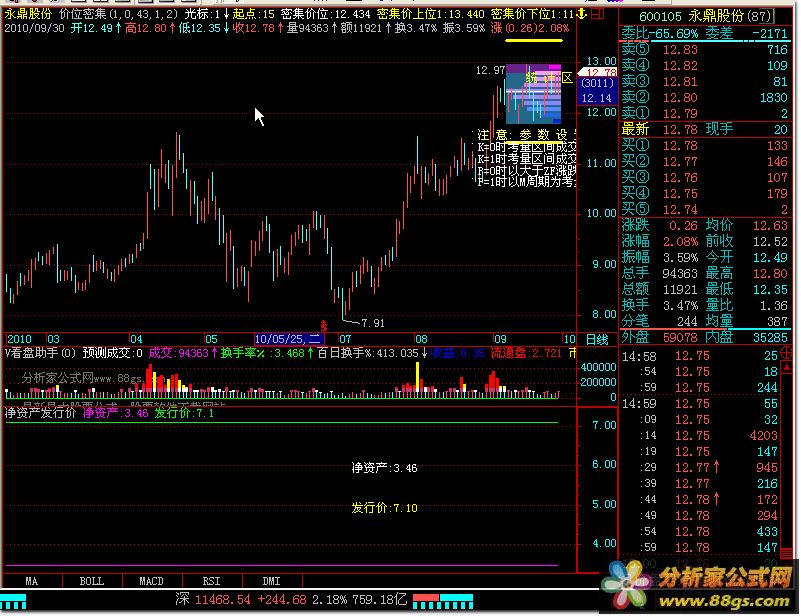Viewport: 801px width, 616px height.
Task: Click the stock title 600105 永鼎股份(87)
Action: 706,16
